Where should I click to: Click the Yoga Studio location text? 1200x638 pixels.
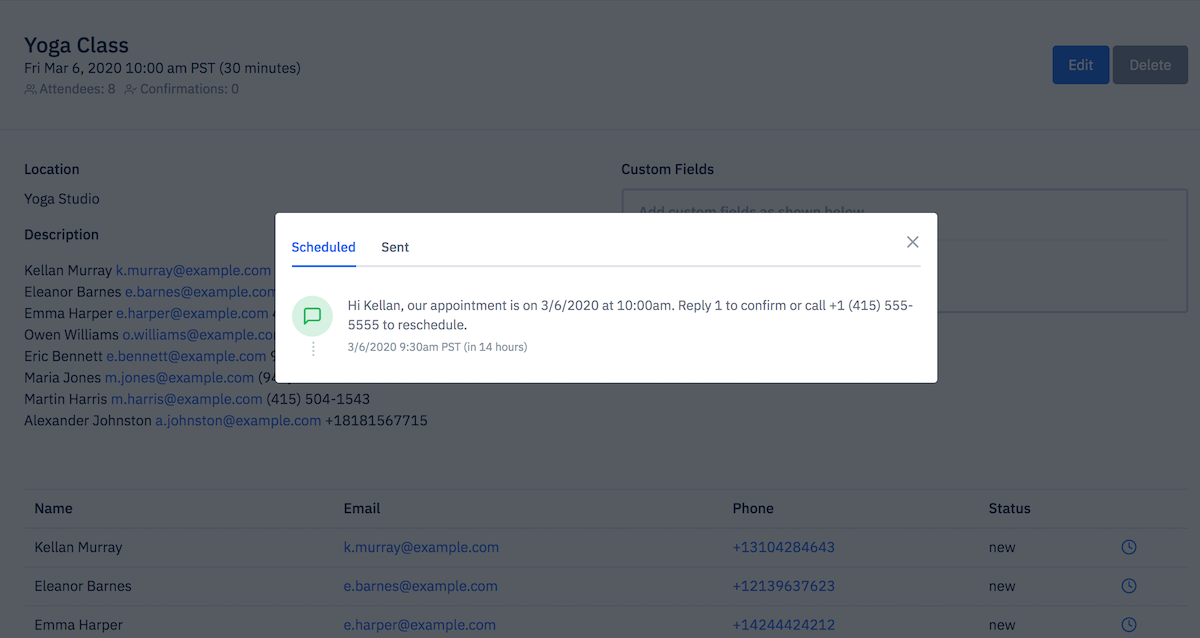pos(62,199)
